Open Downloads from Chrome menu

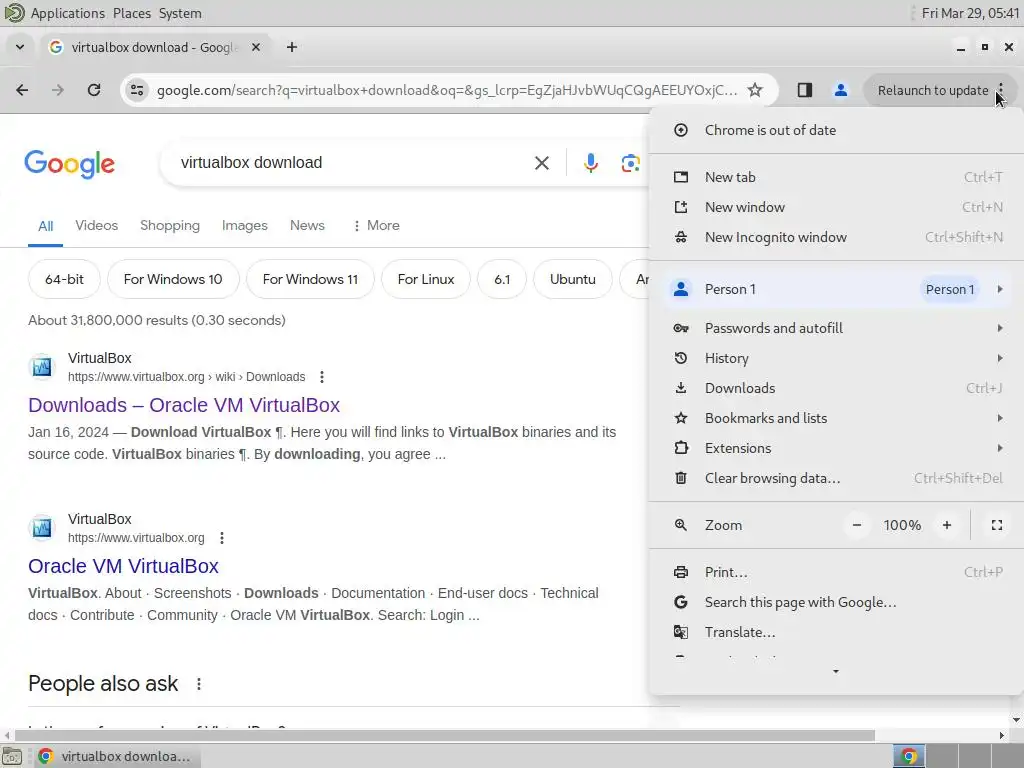pos(836,388)
